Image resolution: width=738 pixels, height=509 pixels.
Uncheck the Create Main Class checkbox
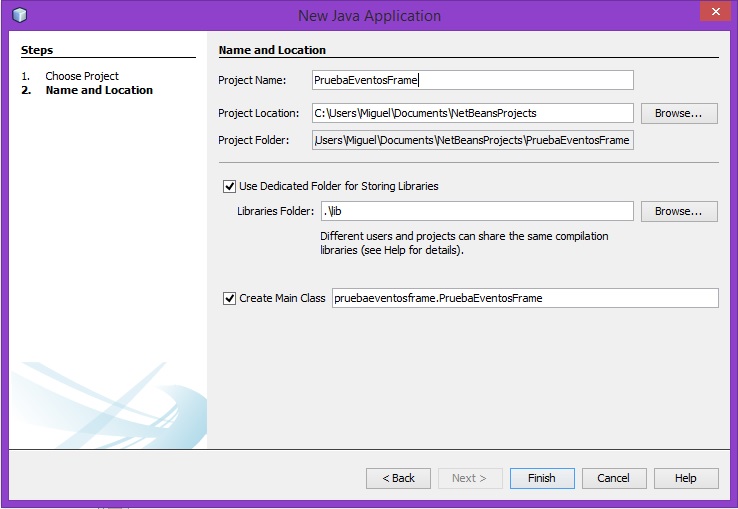click(x=230, y=298)
